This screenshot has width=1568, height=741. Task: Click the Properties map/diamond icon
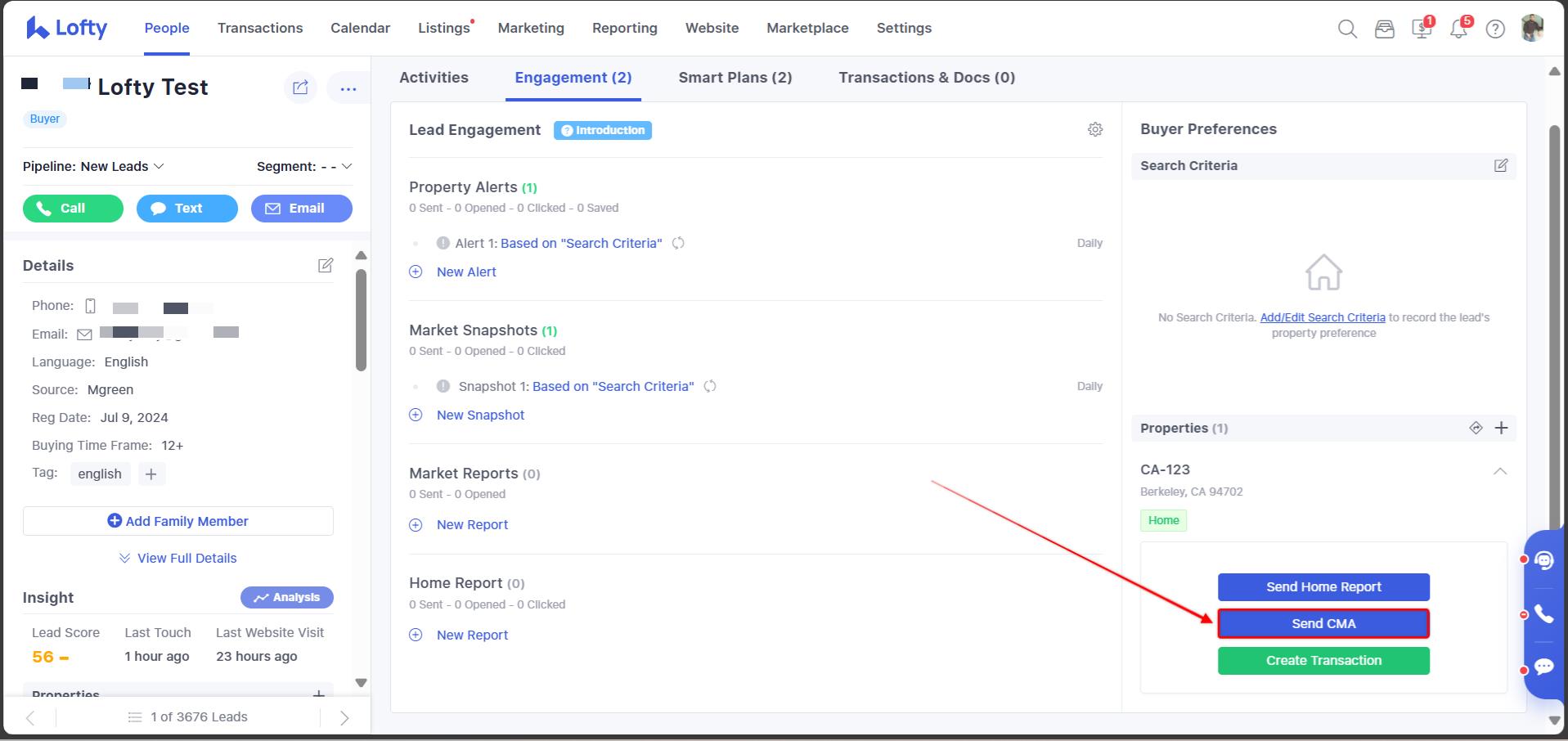pyautogui.click(x=1476, y=428)
